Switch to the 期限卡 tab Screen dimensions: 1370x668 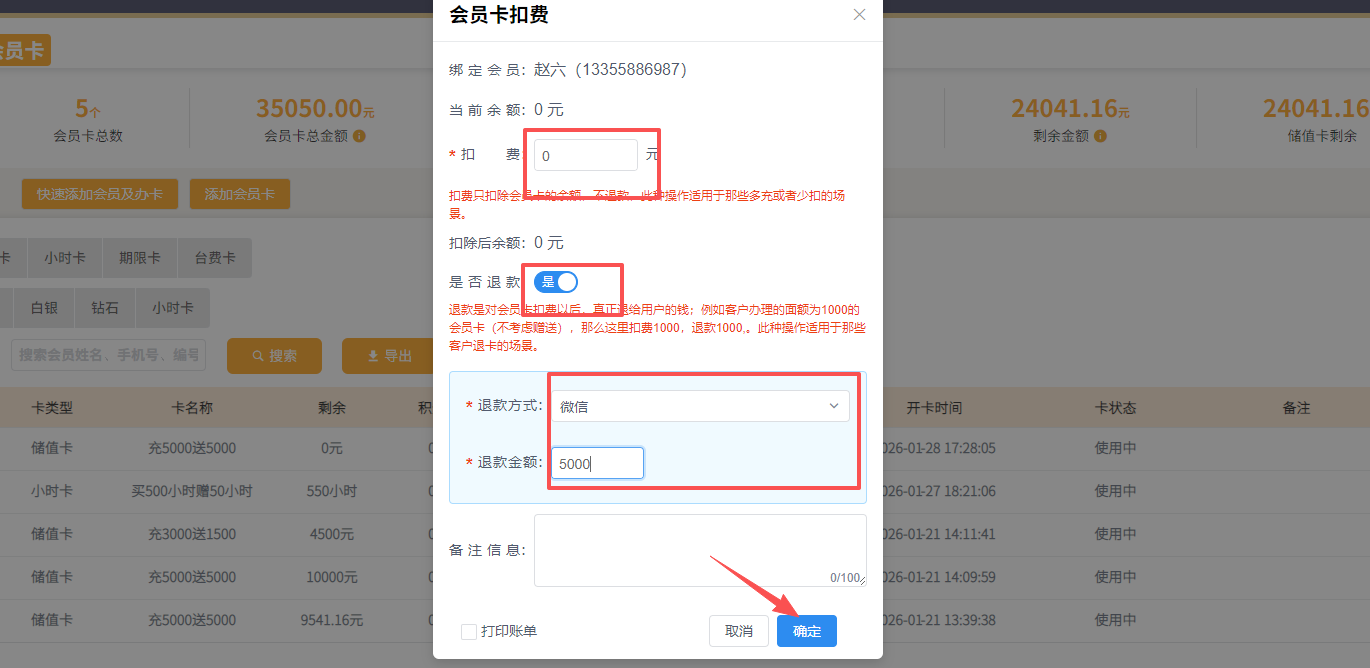click(x=139, y=257)
